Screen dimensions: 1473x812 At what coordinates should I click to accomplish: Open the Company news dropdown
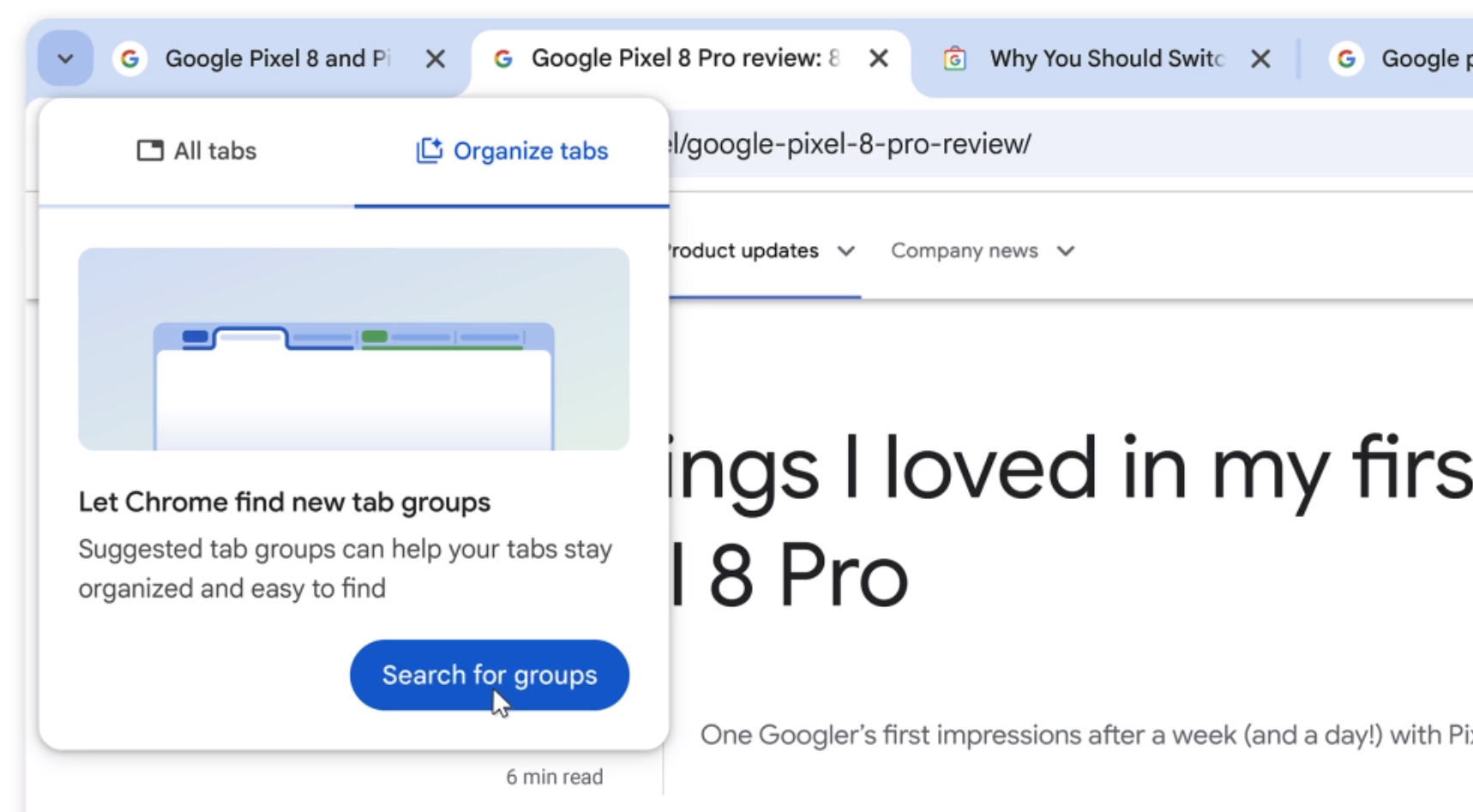click(1066, 251)
